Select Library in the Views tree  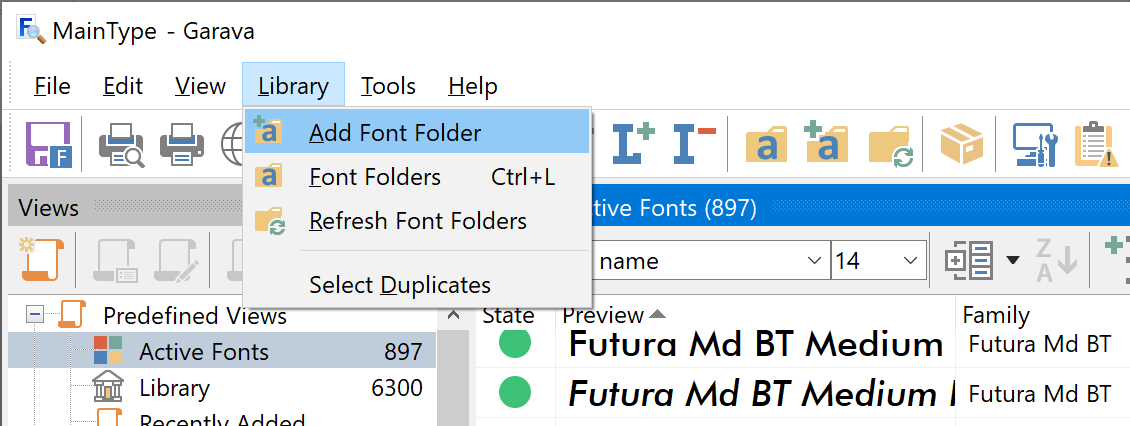click(x=174, y=389)
